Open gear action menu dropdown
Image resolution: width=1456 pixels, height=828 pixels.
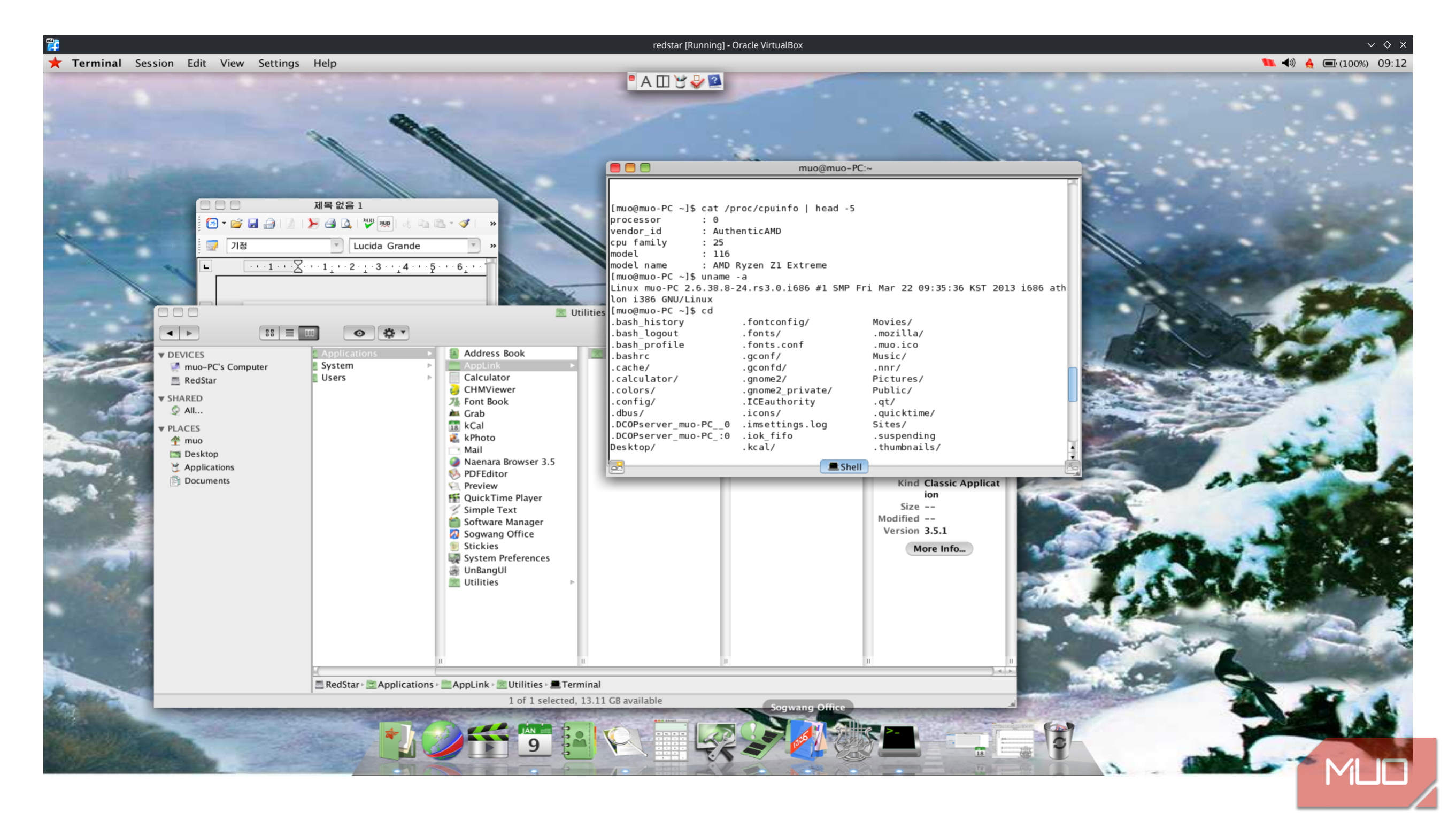pos(393,333)
